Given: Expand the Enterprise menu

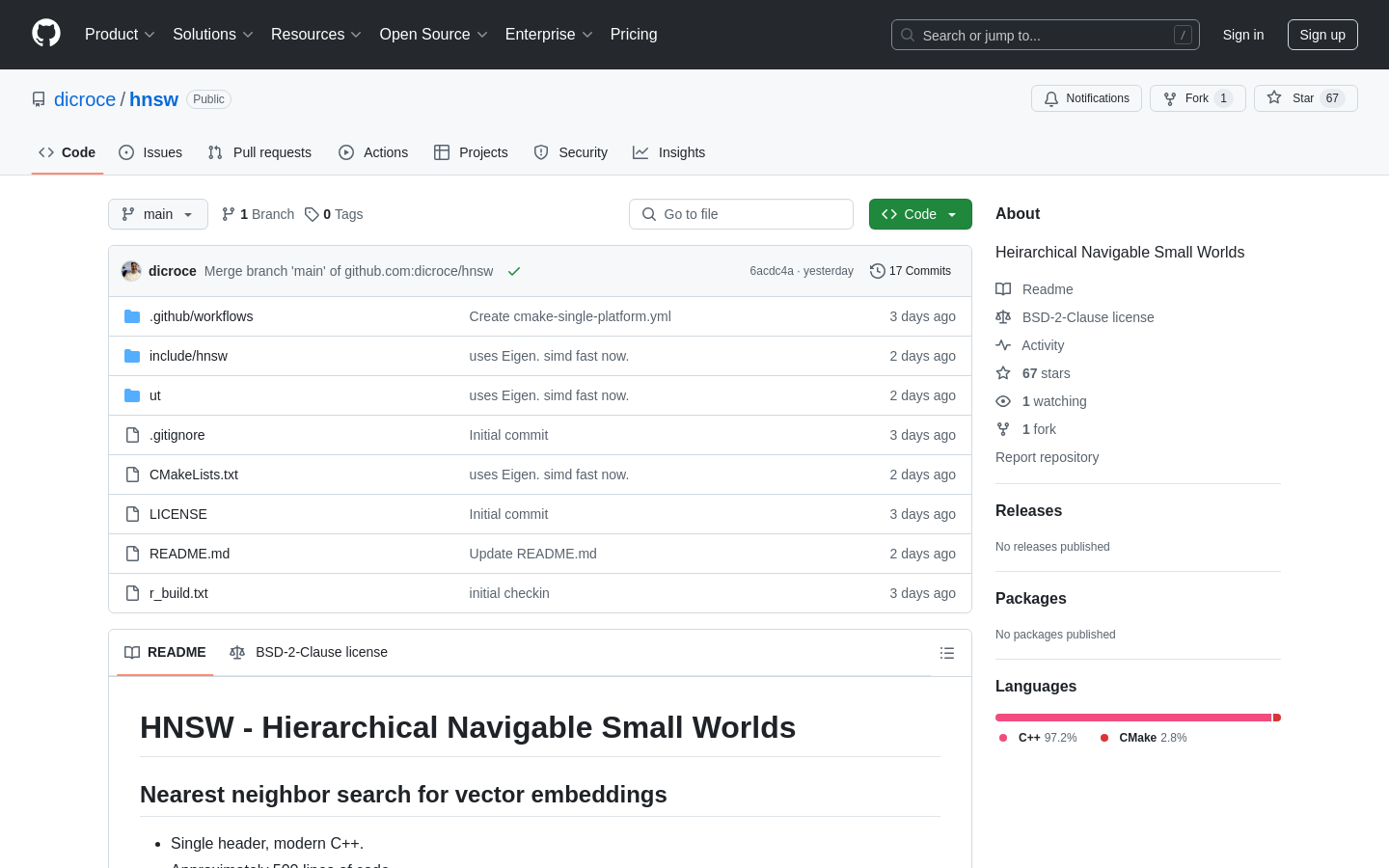Looking at the screenshot, I should [549, 34].
